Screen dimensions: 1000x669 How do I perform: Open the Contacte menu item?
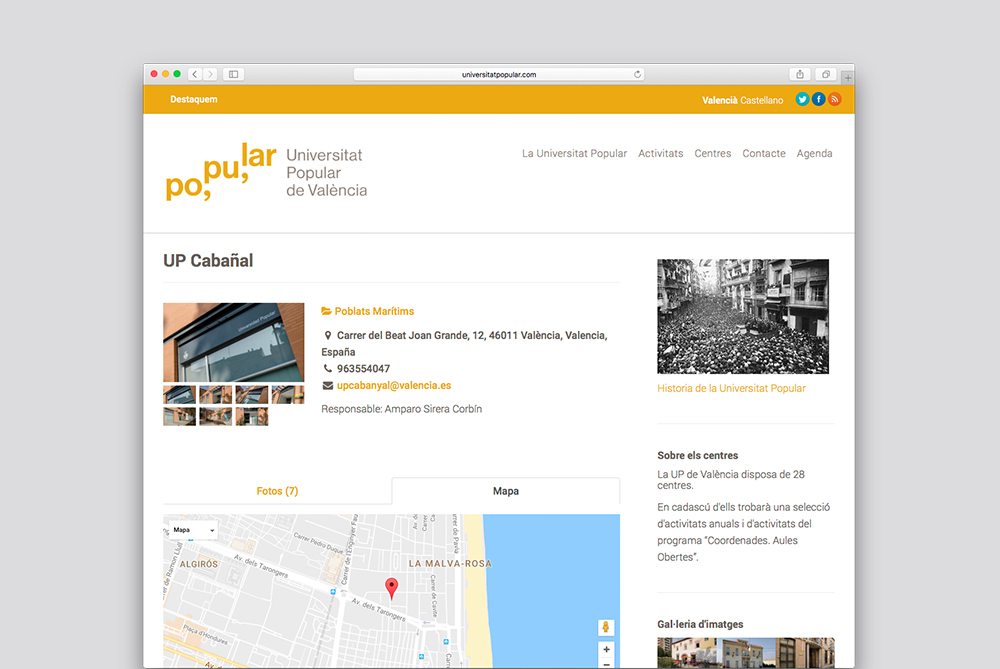pos(764,154)
